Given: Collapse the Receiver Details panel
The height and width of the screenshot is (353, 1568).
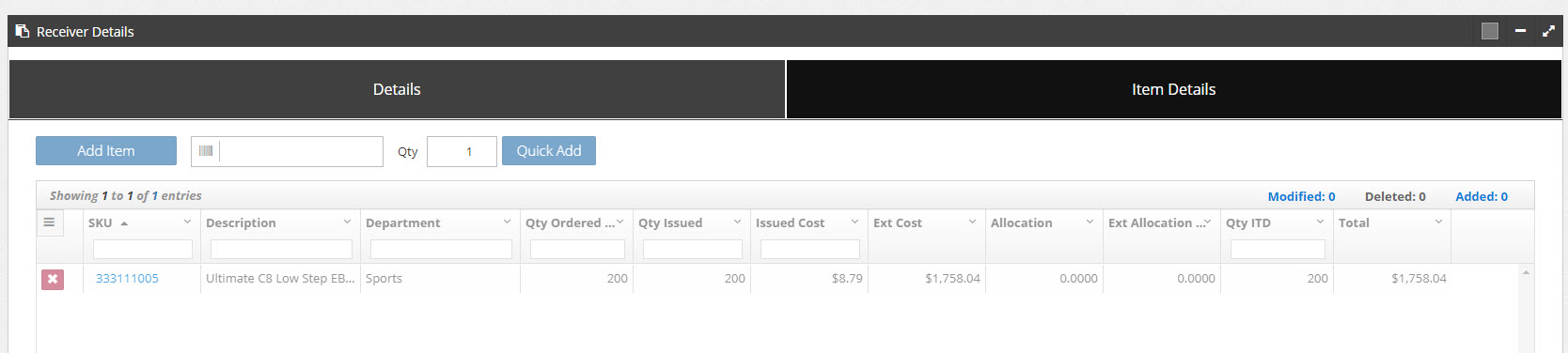Looking at the screenshot, I should (x=1520, y=31).
